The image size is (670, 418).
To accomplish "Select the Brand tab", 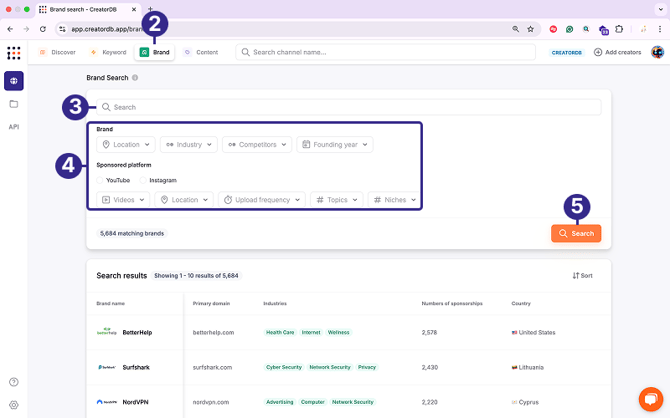I will [155, 52].
